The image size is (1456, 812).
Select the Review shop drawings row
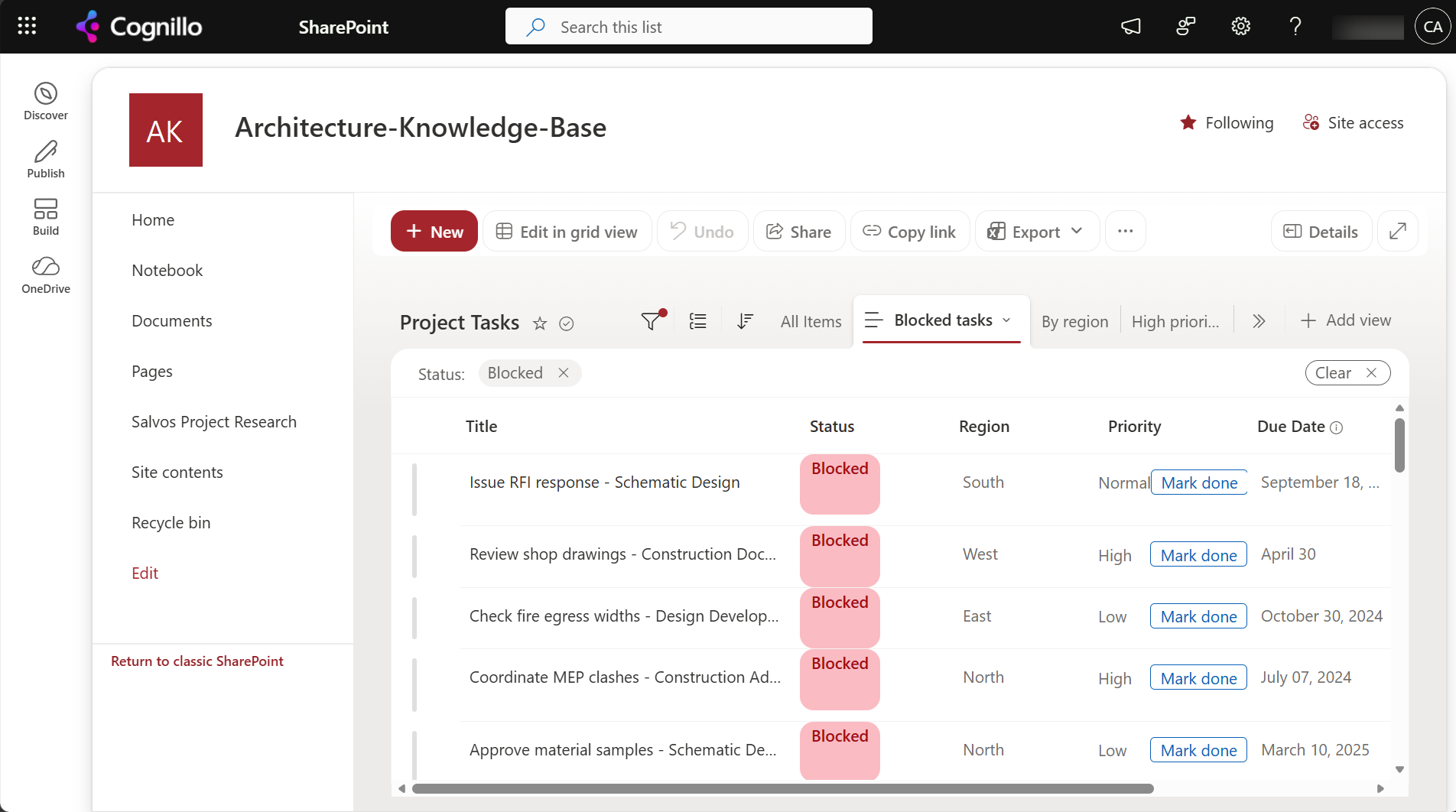[891, 555]
